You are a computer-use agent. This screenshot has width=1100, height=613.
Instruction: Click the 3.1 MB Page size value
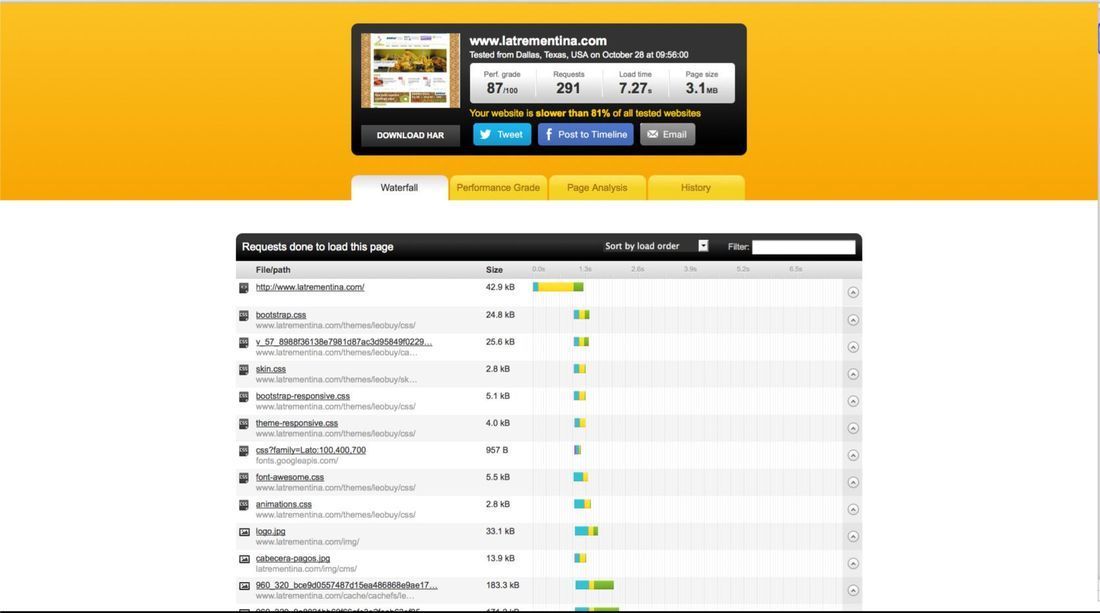pyautogui.click(x=702, y=88)
